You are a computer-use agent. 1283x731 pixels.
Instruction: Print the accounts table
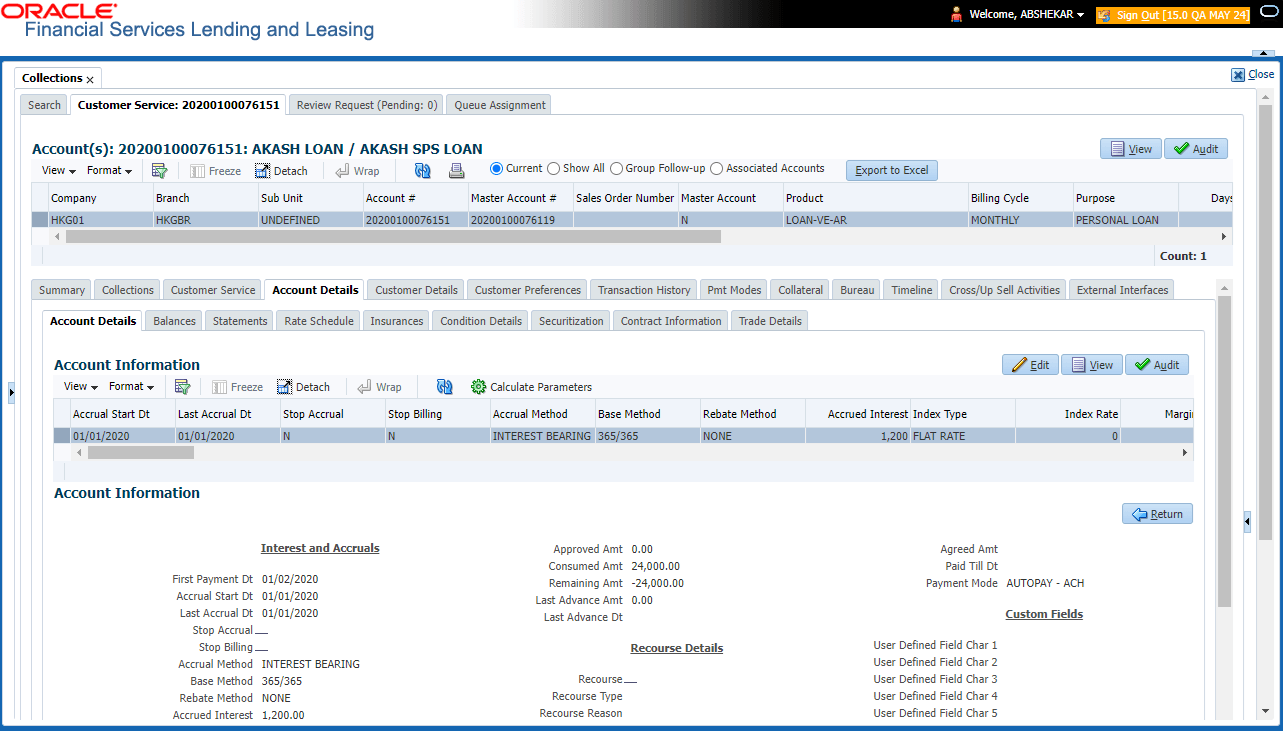pyautogui.click(x=456, y=171)
